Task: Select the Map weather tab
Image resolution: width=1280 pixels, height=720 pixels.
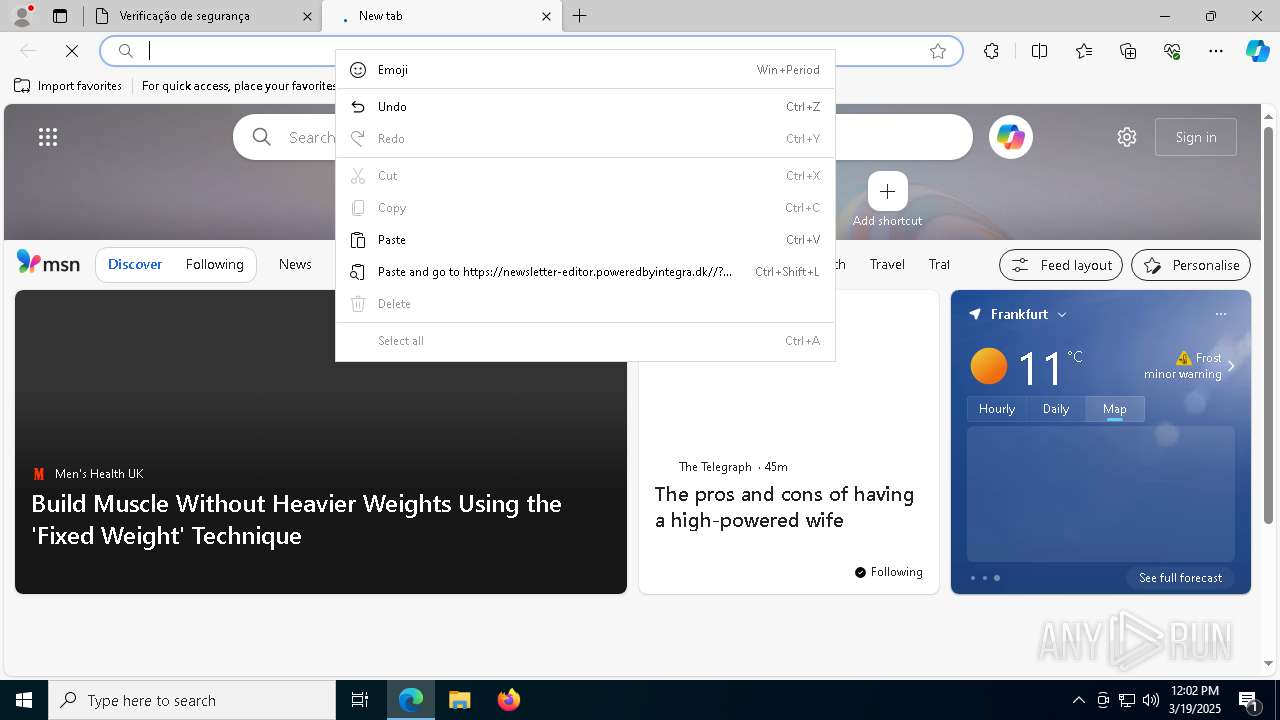Action: tap(1115, 409)
